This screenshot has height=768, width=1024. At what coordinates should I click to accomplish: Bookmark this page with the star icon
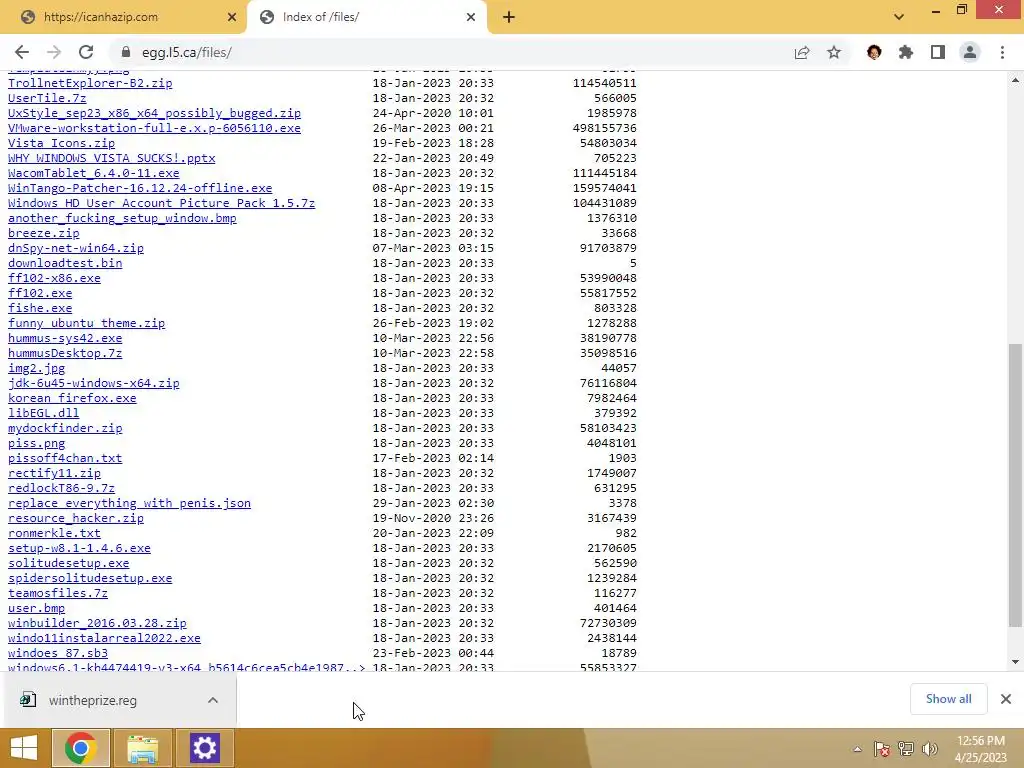click(834, 52)
